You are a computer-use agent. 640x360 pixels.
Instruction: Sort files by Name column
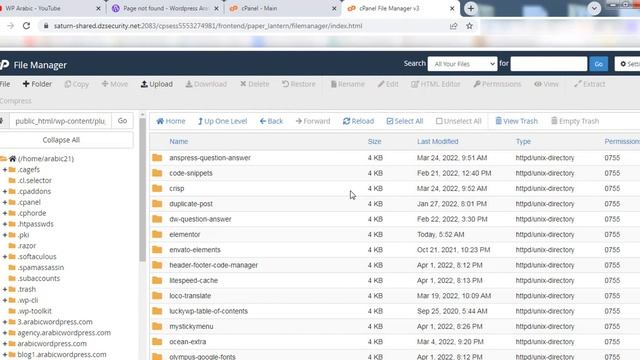click(x=179, y=142)
